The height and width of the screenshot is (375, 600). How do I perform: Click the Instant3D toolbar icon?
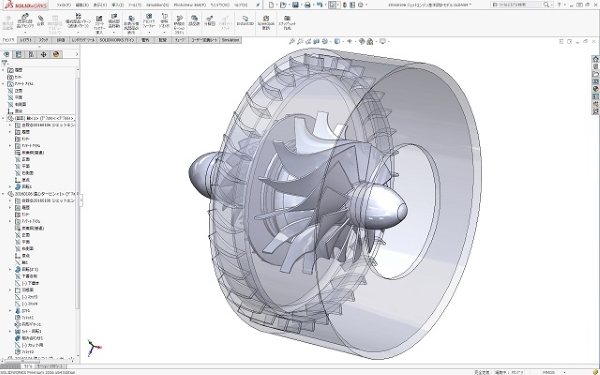coord(245,21)
